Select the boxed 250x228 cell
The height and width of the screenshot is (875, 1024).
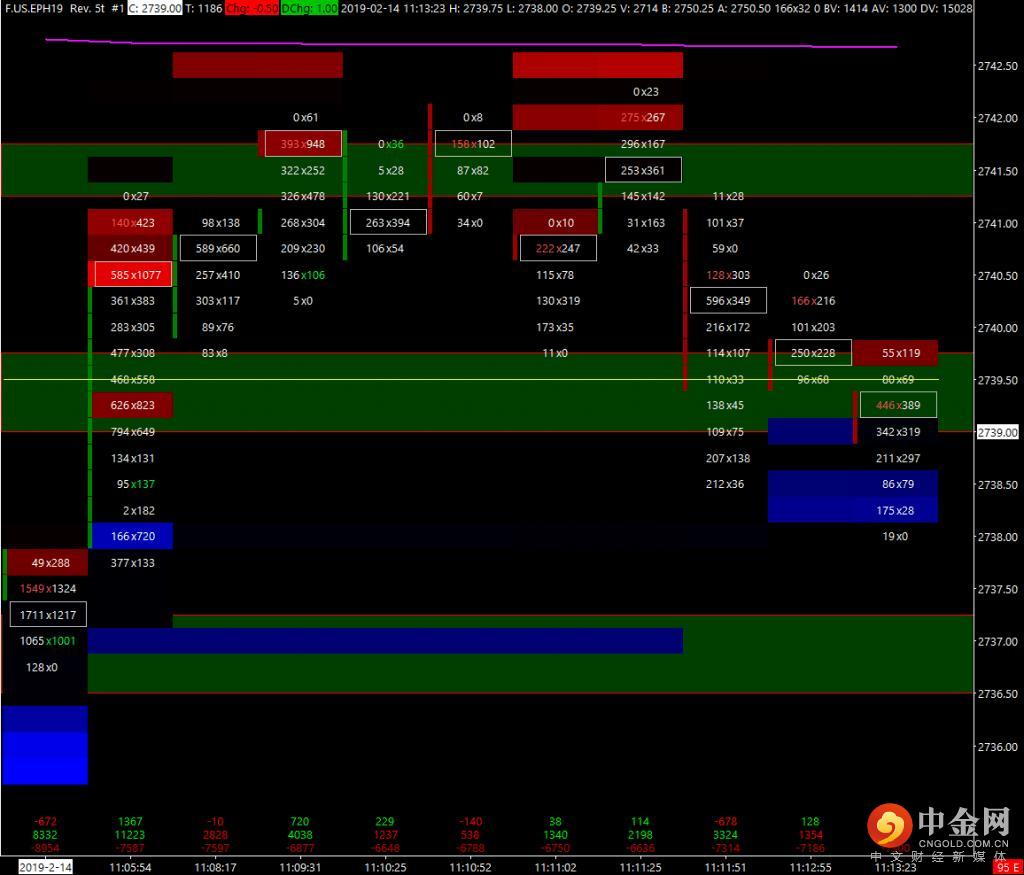(813, 353)
